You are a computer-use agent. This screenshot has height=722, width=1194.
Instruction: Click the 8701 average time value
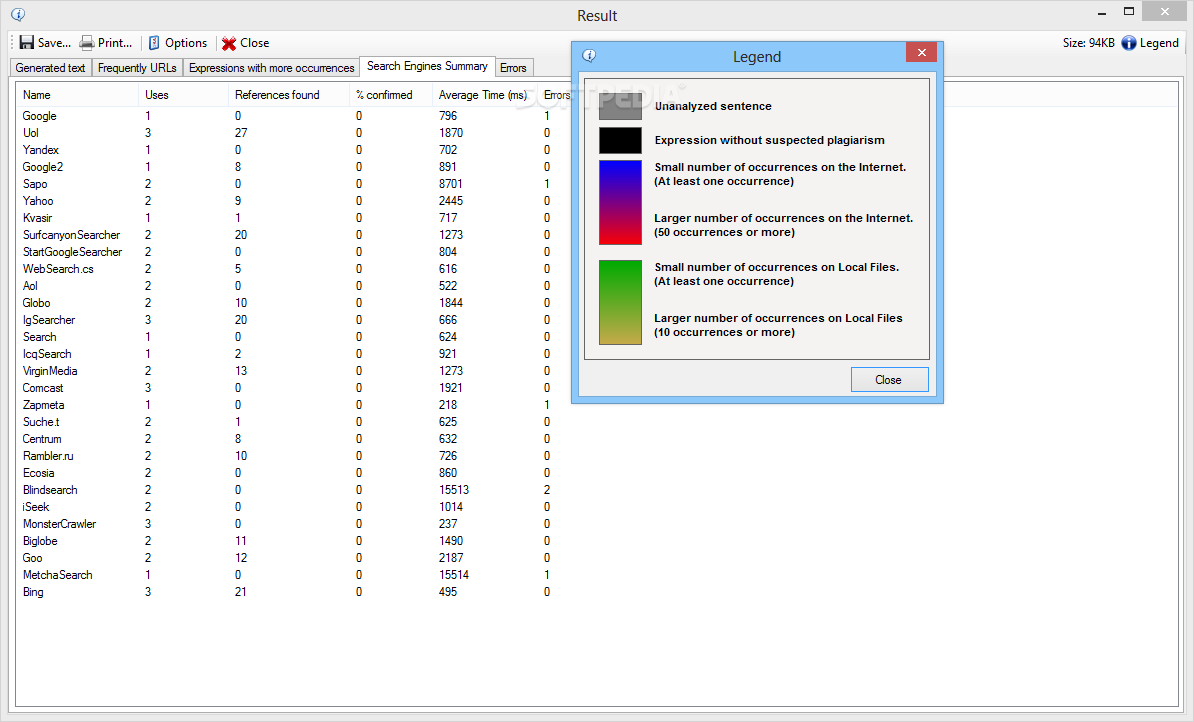click(x=451, y=184)
